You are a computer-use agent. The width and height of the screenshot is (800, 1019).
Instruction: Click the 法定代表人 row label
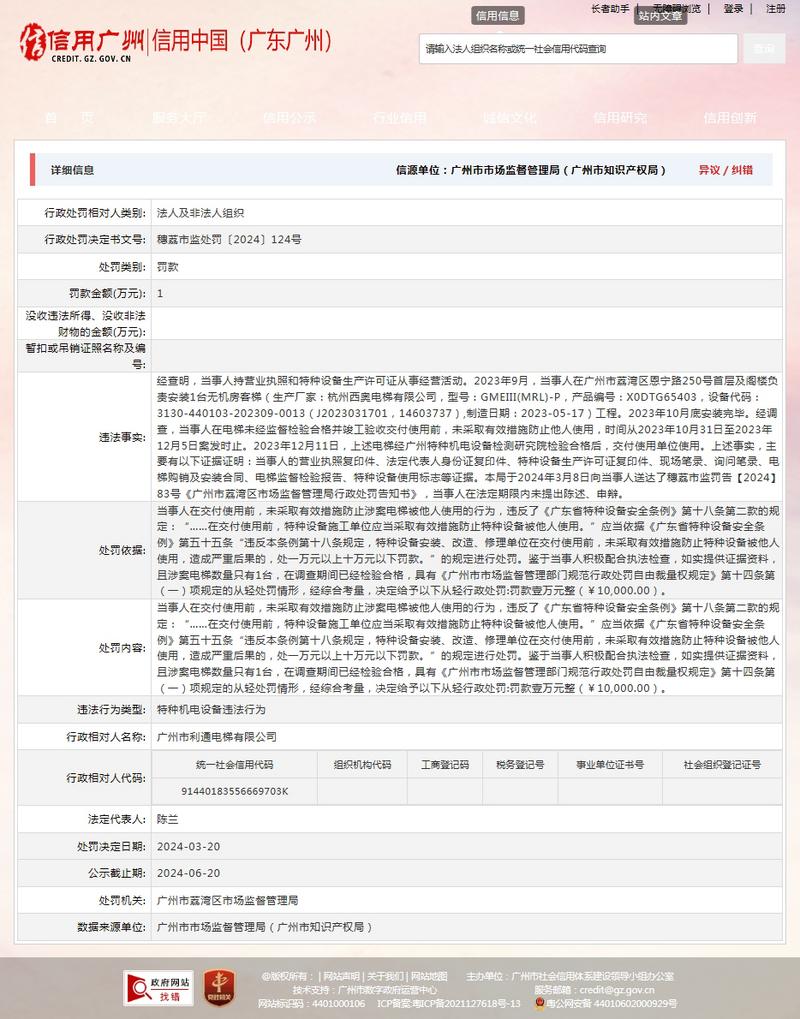pos(117,819)
